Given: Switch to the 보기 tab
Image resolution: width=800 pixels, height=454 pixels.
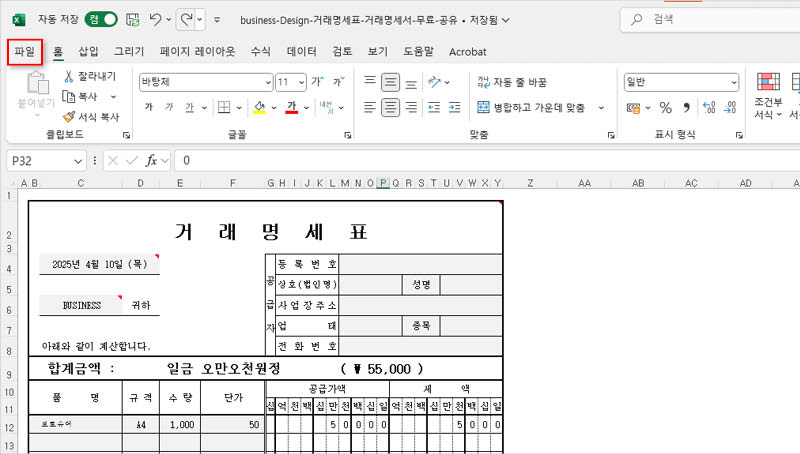Looking at the screenshot, I should pyautogui.click(x=378, y=52).
